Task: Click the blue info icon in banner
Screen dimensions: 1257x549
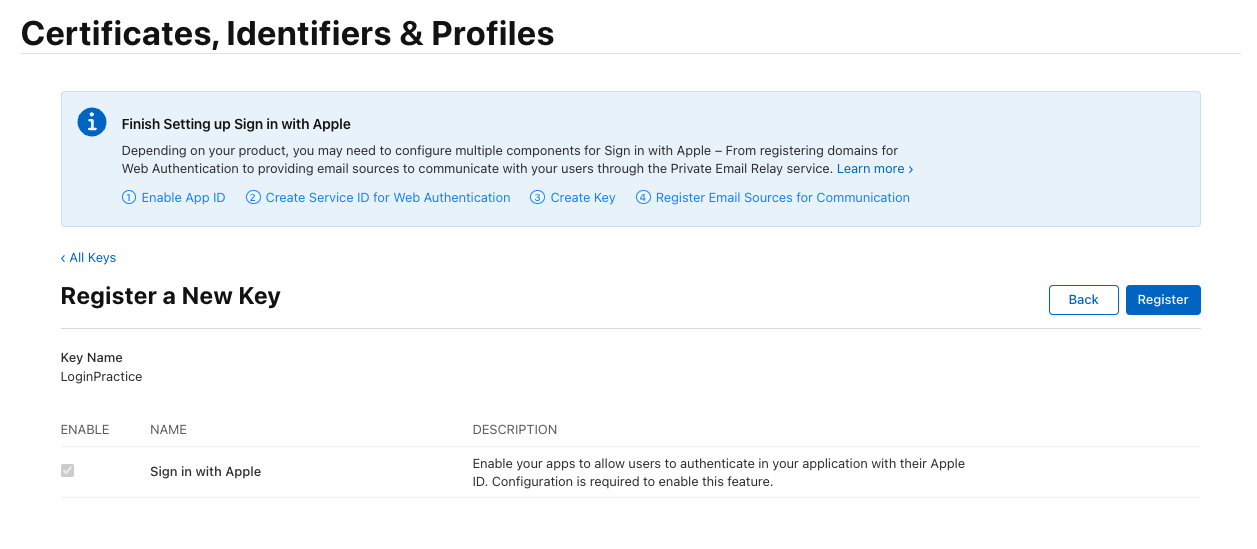Action: tap(92, 123)
